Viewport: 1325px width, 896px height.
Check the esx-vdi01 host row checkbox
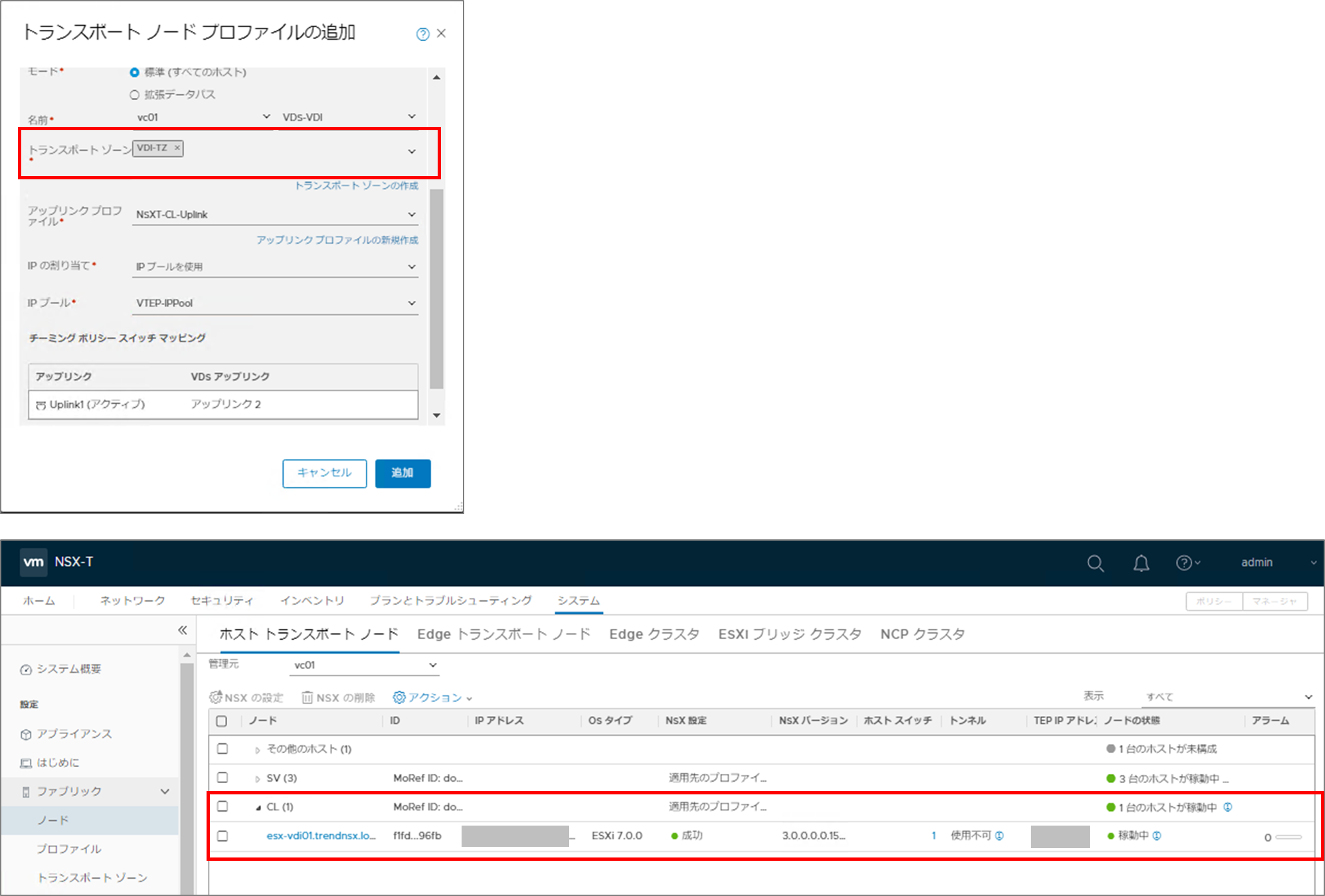(x=222, y=836)
